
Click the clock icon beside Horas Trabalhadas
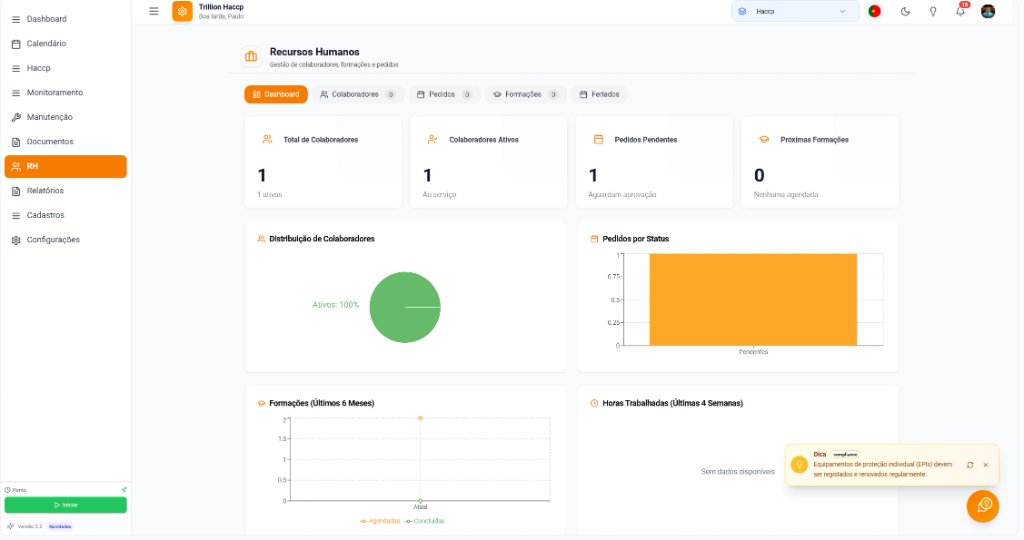click(x=594, y=404)
